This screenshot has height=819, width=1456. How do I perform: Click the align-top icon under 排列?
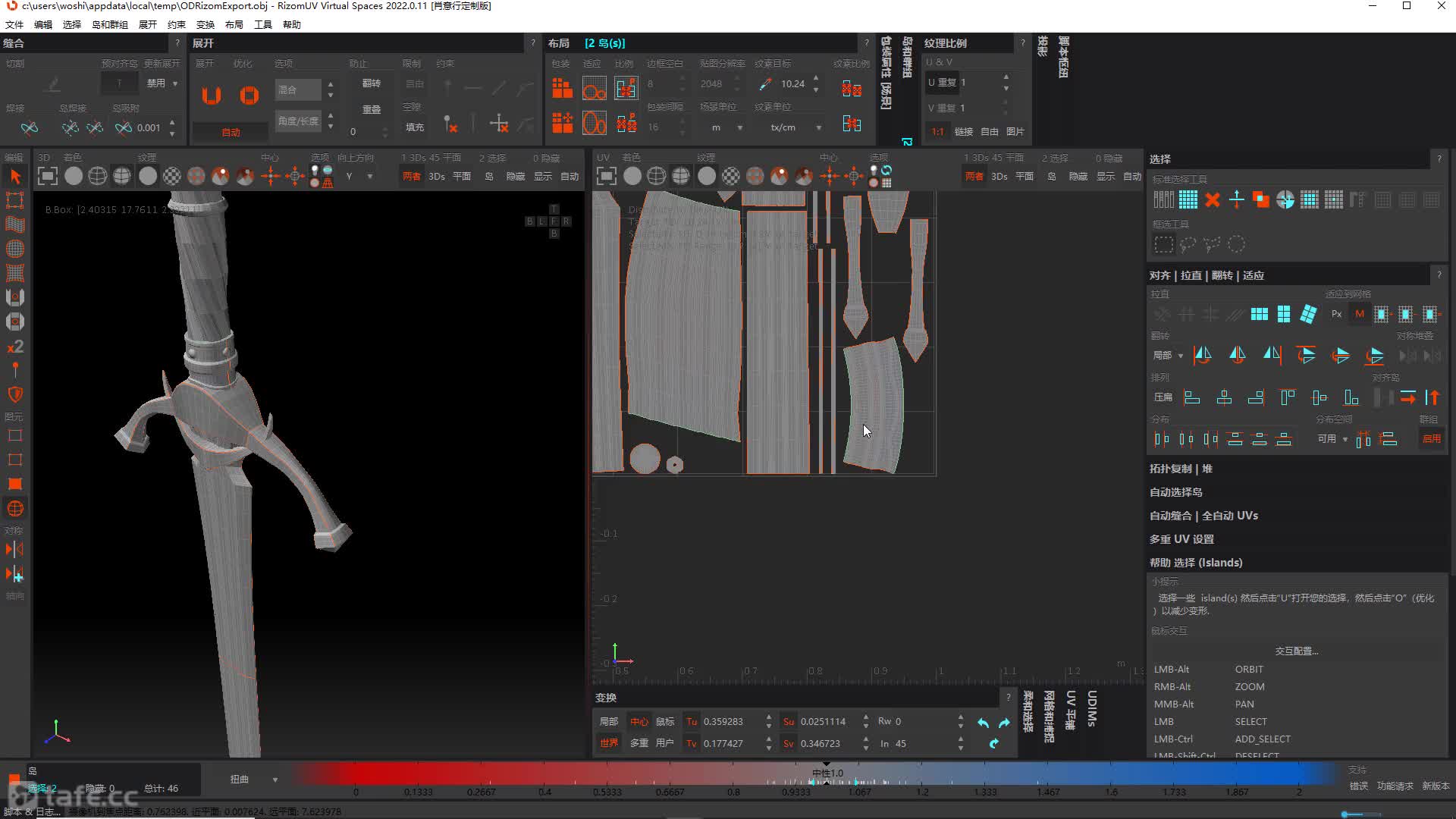(x=1288, y=397)
